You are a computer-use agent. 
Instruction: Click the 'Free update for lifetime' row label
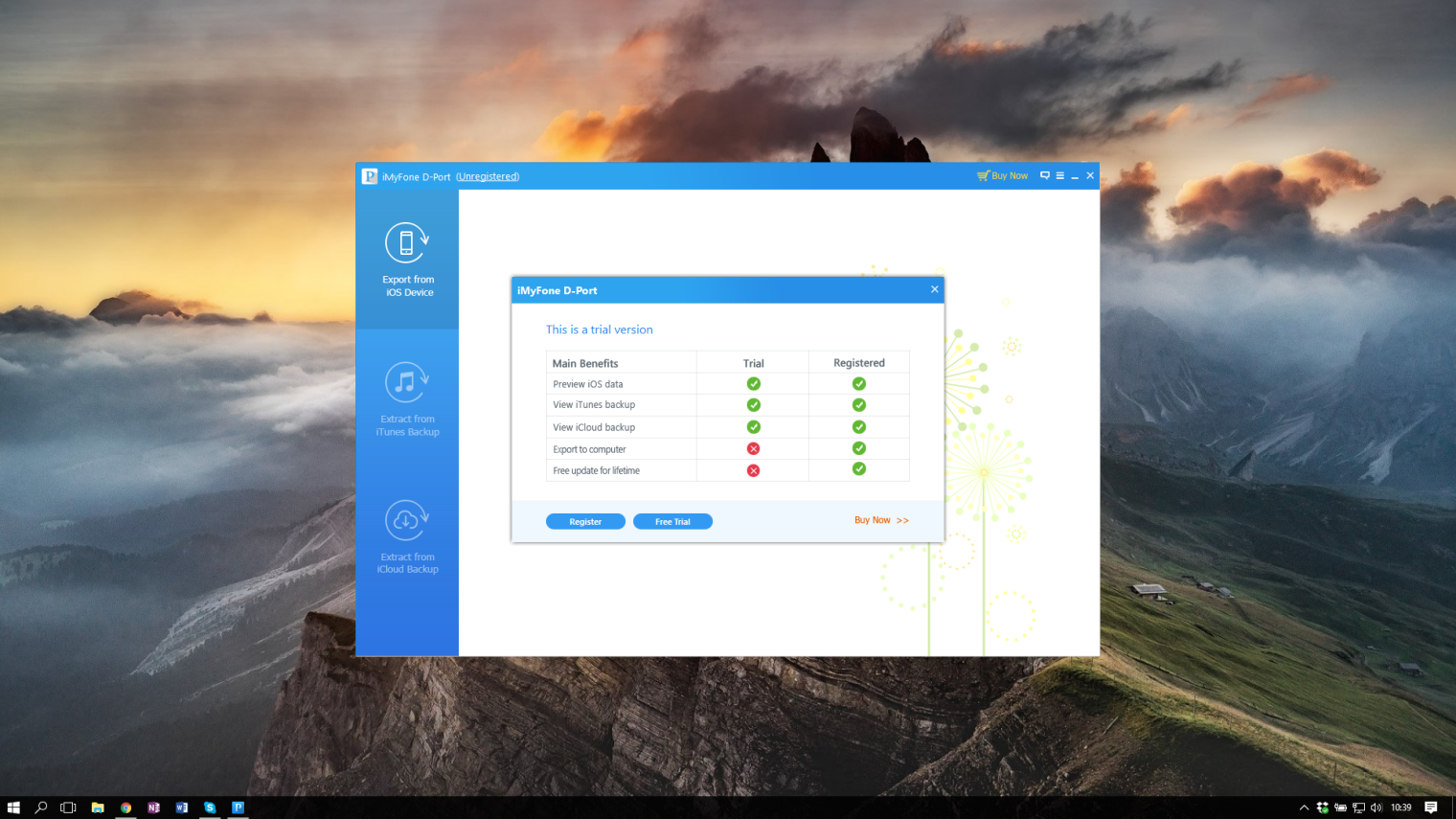[596, 471]
